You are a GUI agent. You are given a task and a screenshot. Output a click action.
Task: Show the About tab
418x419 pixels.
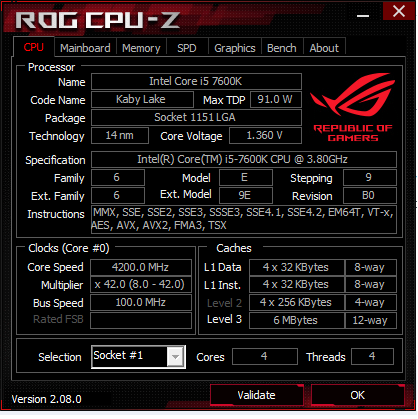324,48
